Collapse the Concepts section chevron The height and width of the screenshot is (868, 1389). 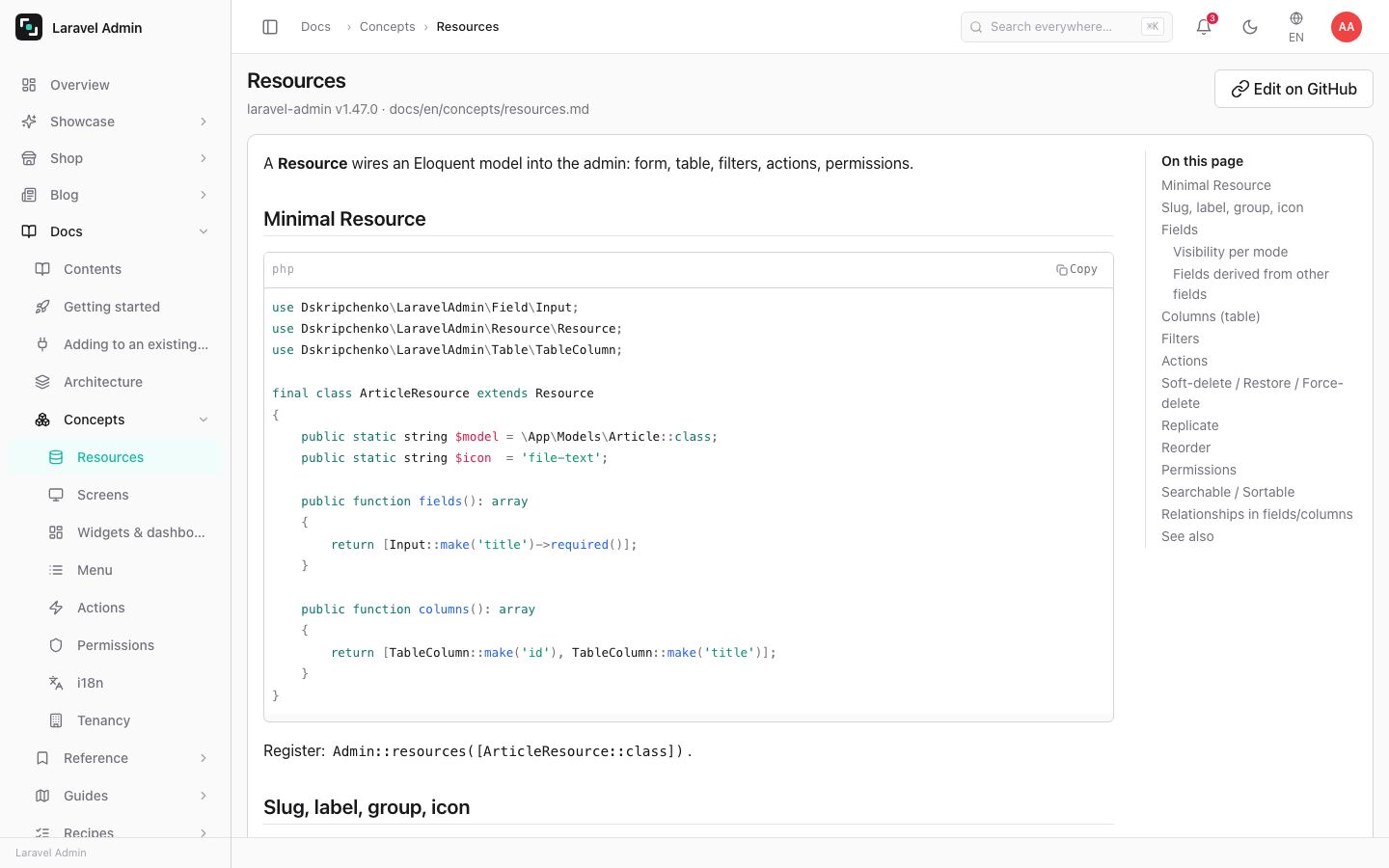pyautogui.click(x=204, y=420)
